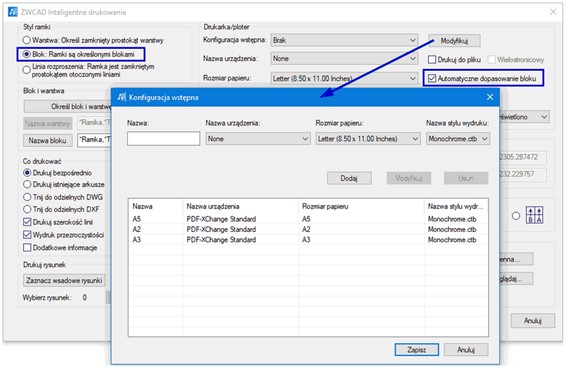Enable Drukuj do pliku checkbox
This screenshot has height=369, width=567.
(432, 59)
